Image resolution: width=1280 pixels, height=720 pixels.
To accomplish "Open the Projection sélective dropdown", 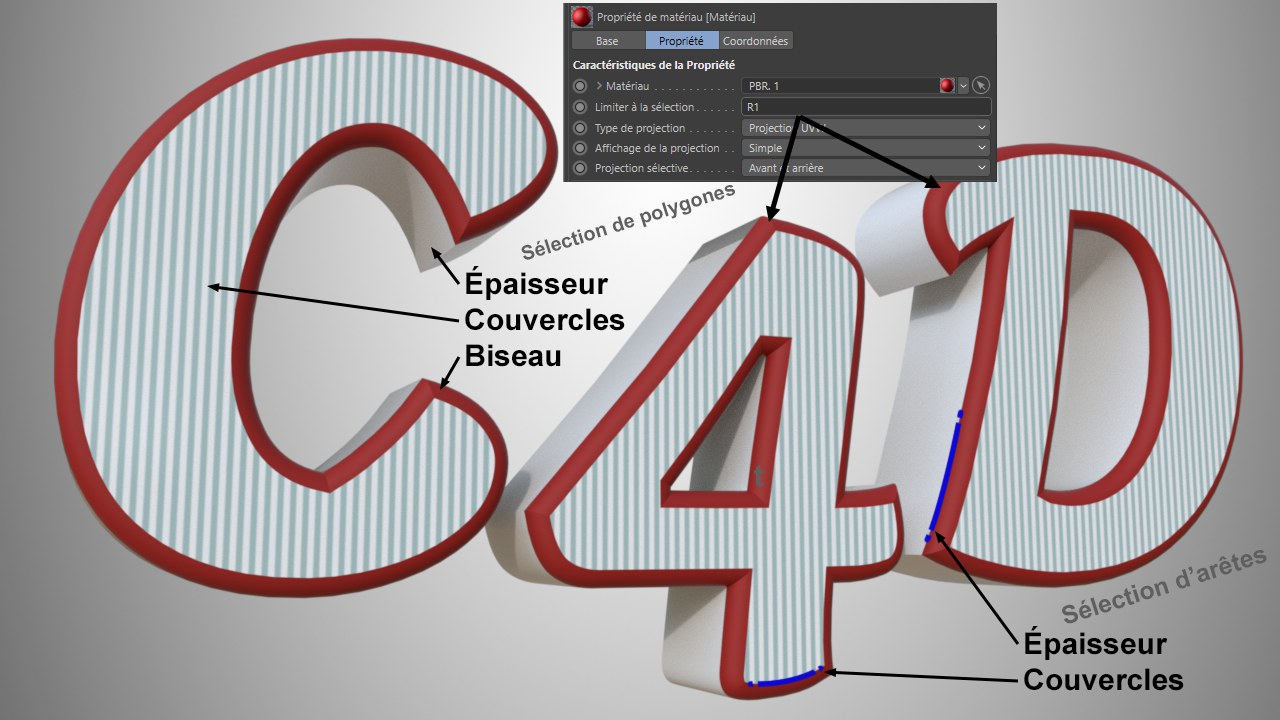I will tap(865, 168).
